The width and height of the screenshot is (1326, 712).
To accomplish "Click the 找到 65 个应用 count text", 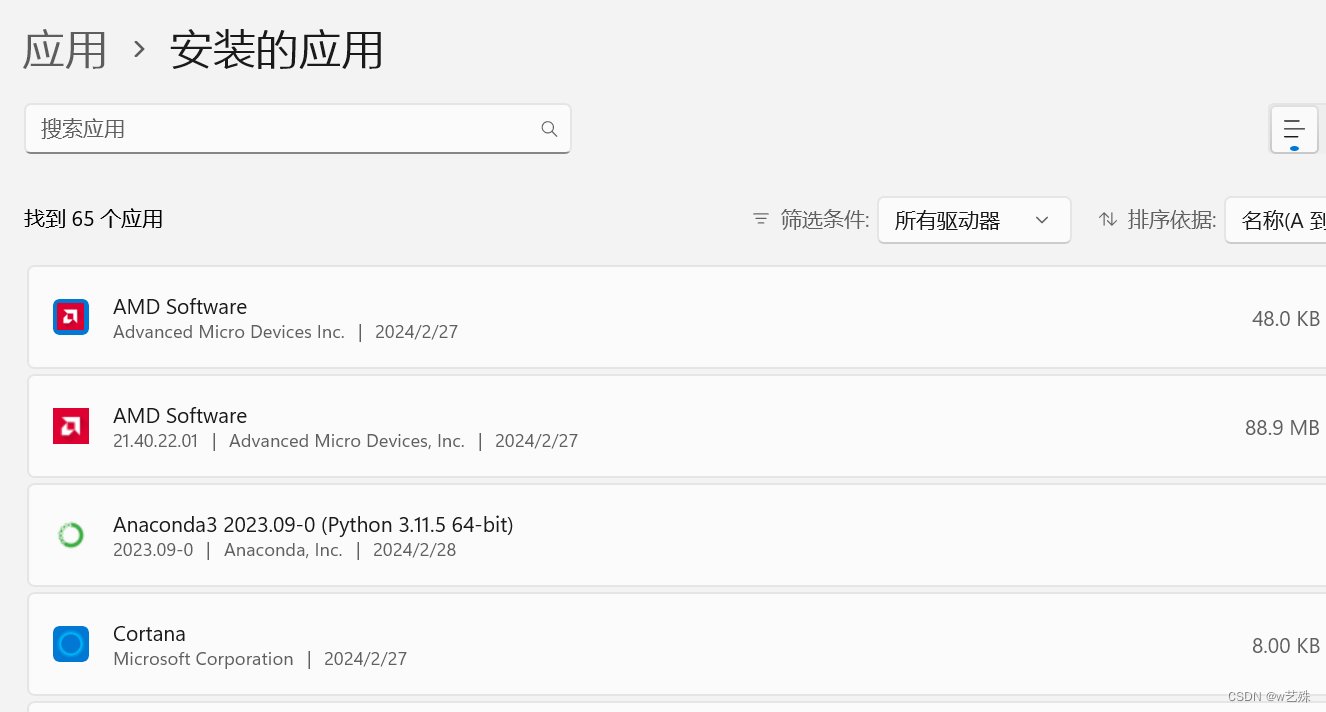I will coord(94,219).
